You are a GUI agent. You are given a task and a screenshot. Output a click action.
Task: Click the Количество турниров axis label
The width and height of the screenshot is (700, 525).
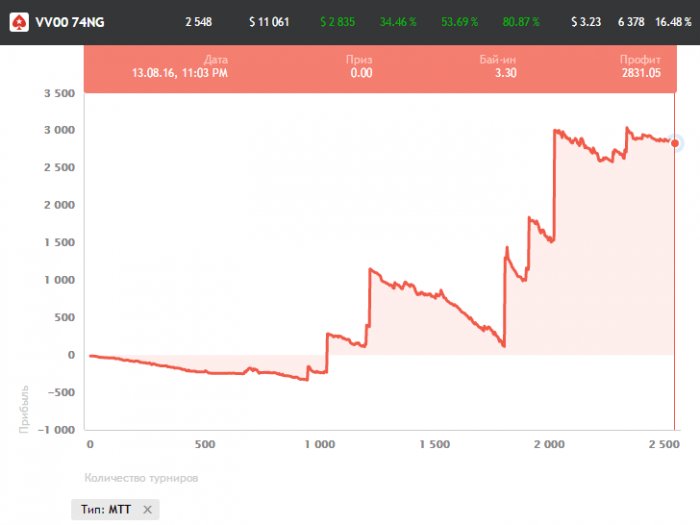coord(141,478)
